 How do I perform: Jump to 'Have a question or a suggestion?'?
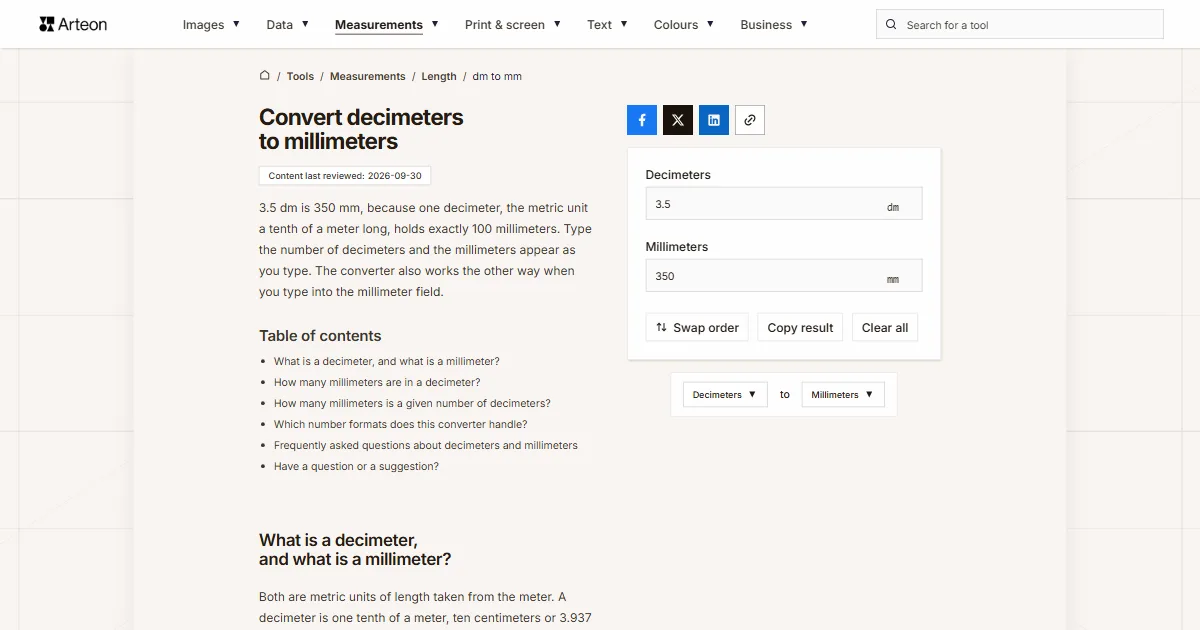(356, 466)
